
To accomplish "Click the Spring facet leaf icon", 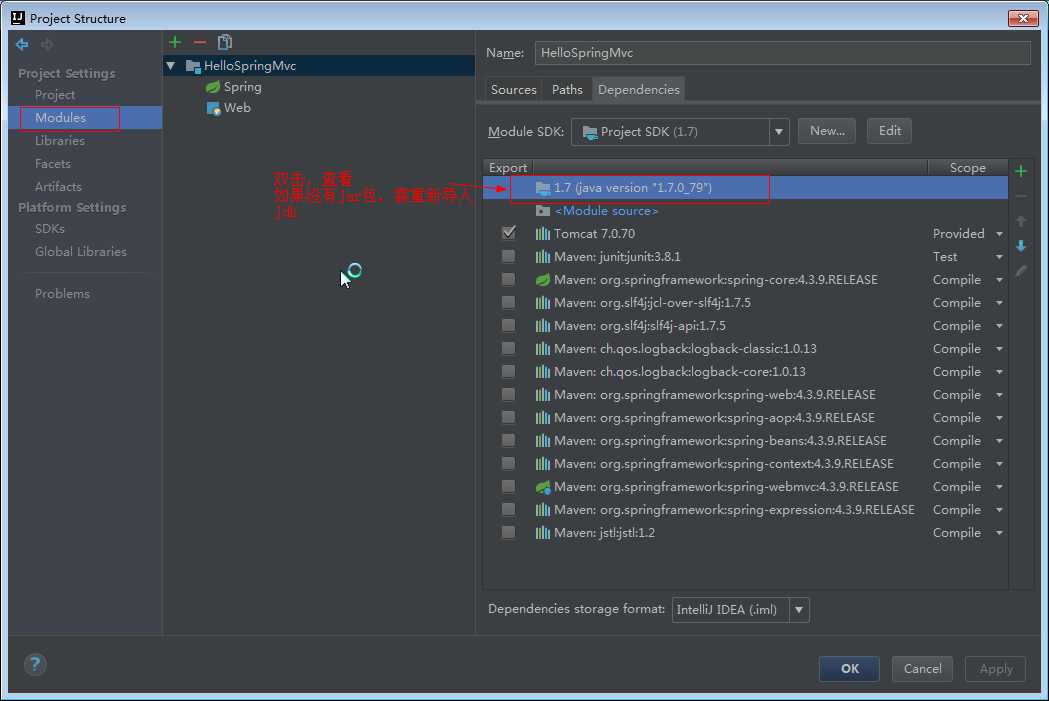I will pos(213,87).
